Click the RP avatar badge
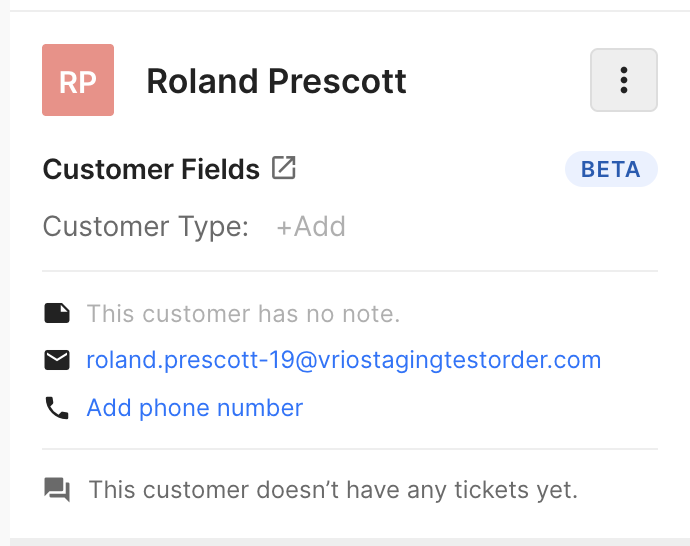Viewport: 690px width, 546px height. [x=78, y=80]
